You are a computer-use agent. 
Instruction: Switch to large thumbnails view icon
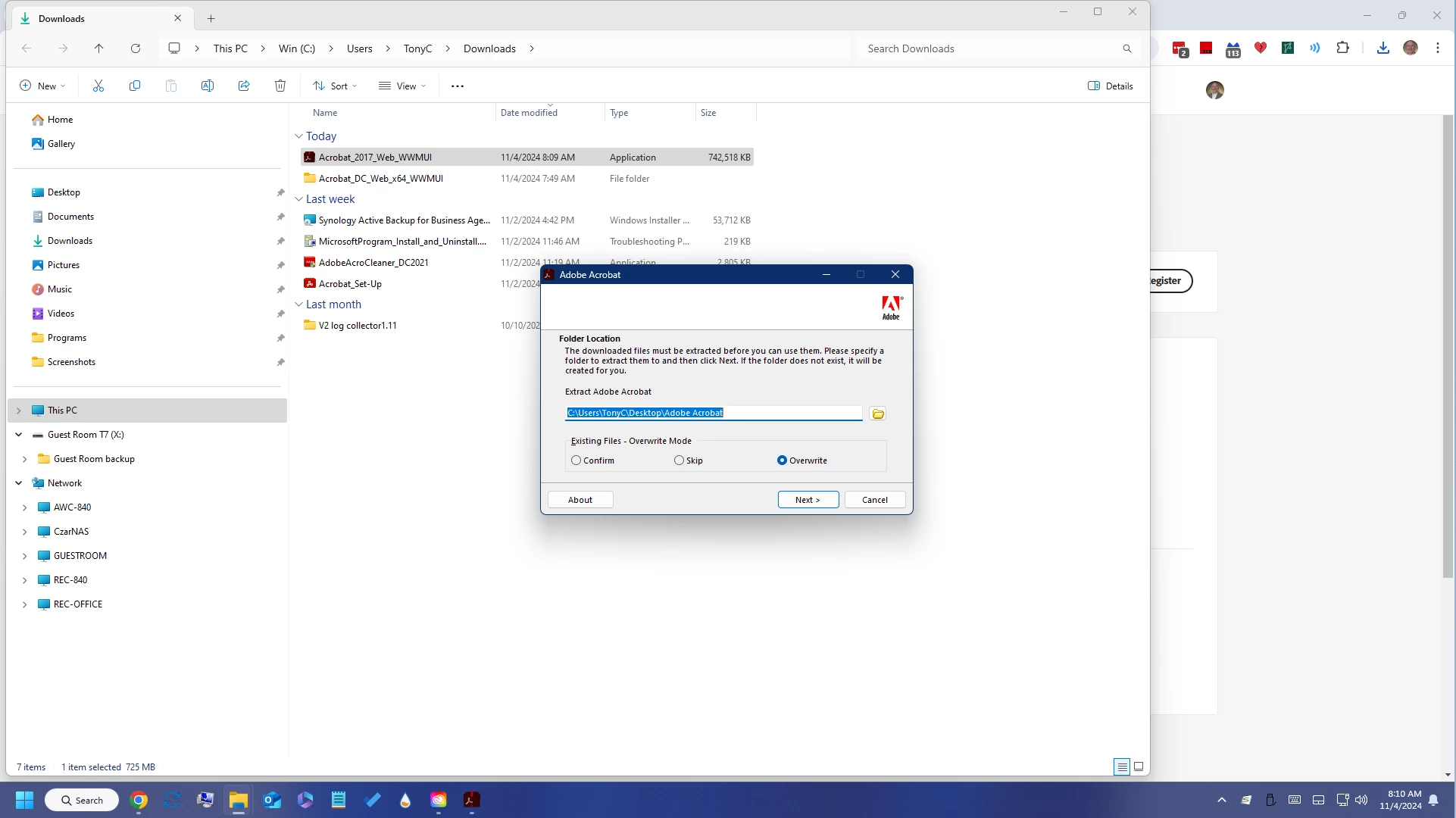click(1139, 766)
